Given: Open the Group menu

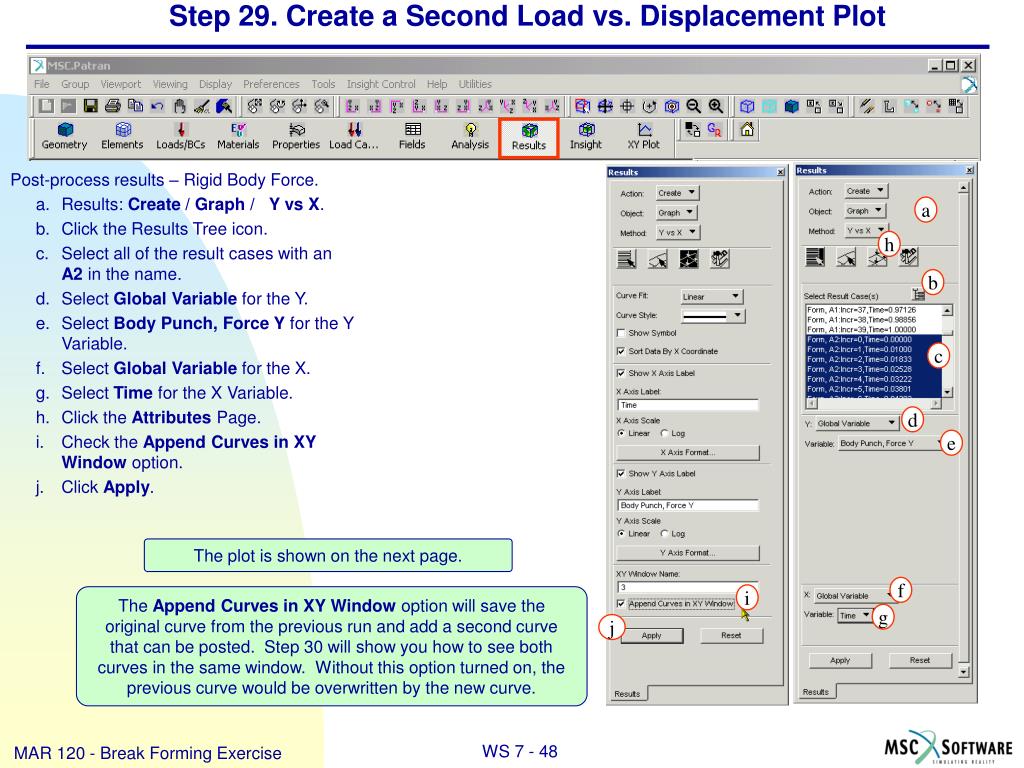Looking at the screenshot, I should 75,84.
